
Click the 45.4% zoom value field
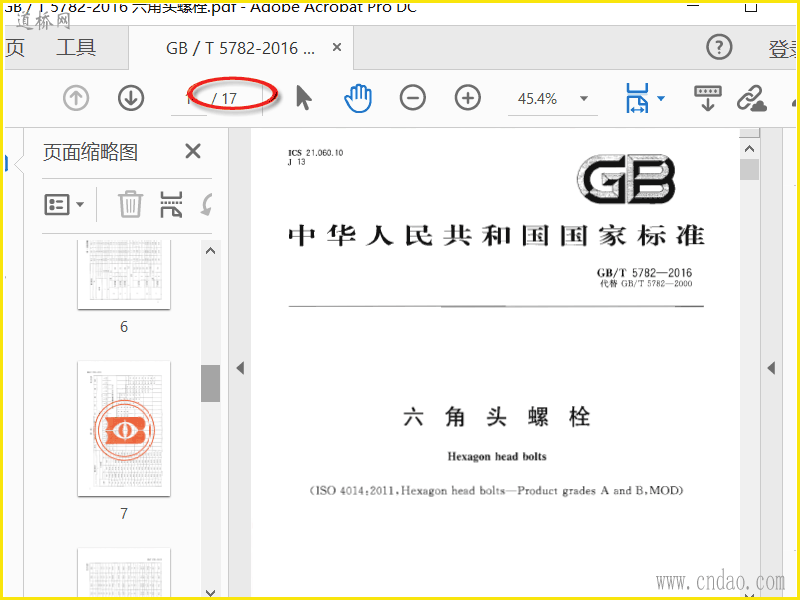tap(537, 99)
